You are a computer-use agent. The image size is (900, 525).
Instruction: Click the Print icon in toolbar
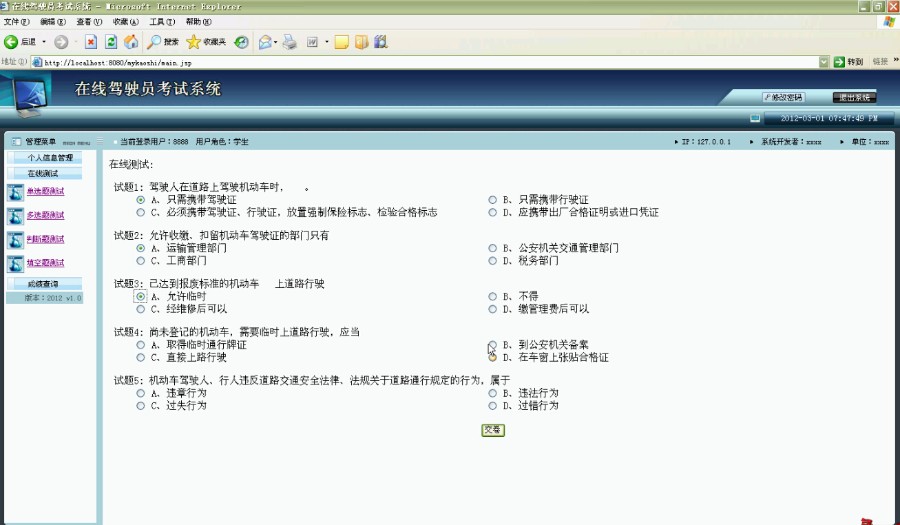[289, 42]
